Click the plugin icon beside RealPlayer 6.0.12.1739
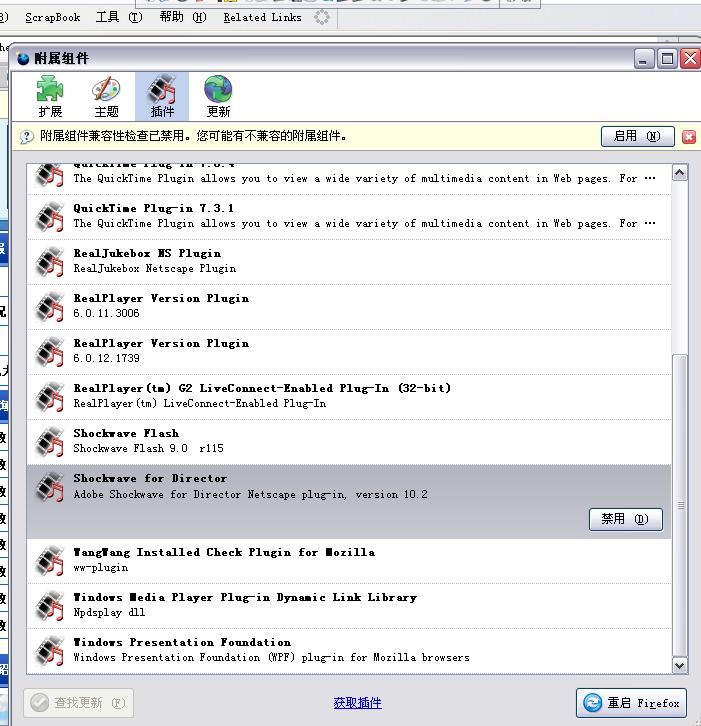 click(50, 351)
